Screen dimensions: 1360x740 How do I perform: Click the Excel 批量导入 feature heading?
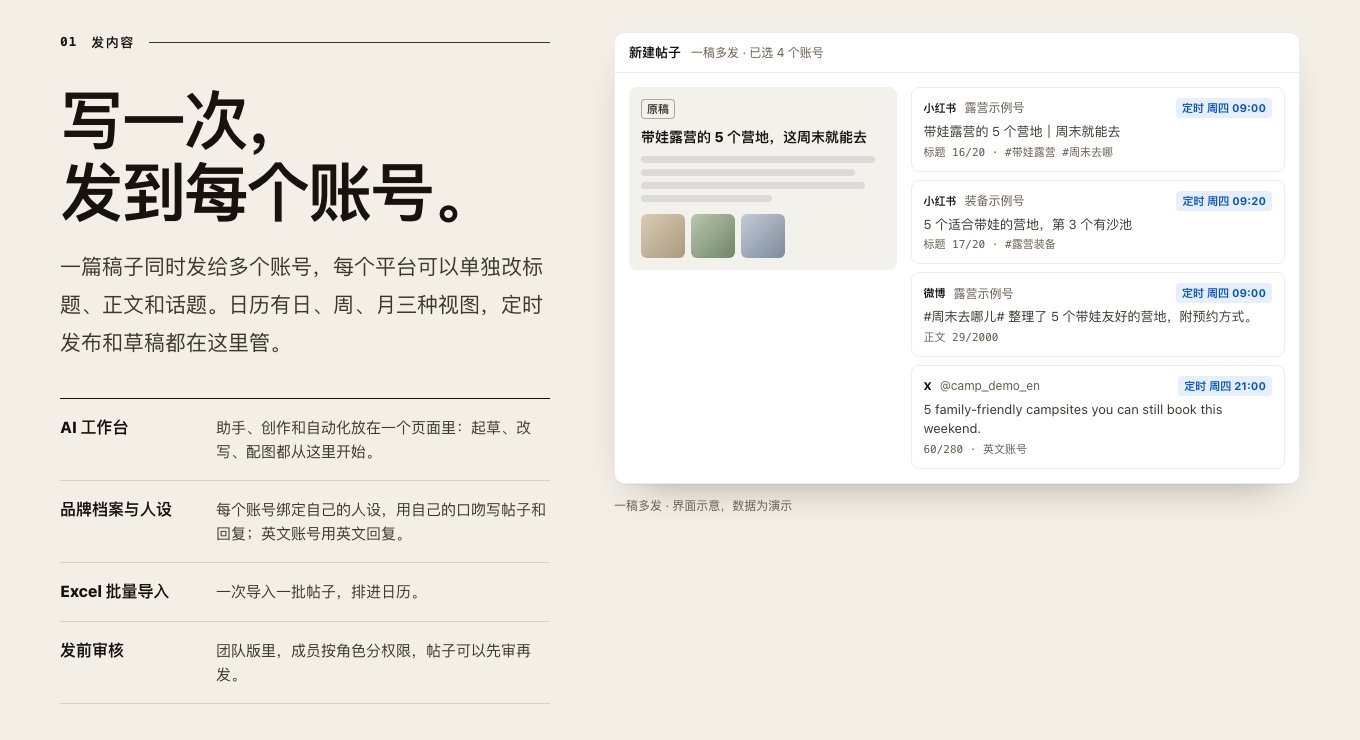(114, 591)
